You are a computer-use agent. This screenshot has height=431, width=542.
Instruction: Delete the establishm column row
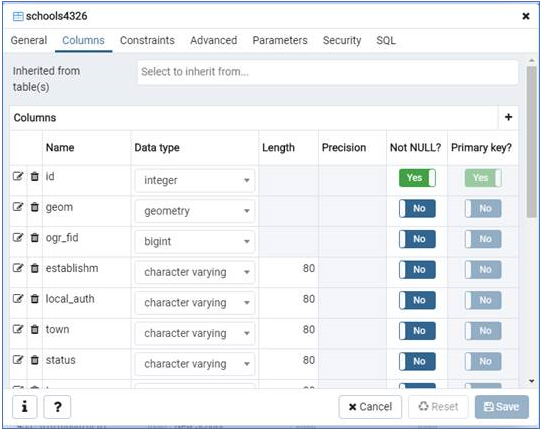[x=35, y=268]
